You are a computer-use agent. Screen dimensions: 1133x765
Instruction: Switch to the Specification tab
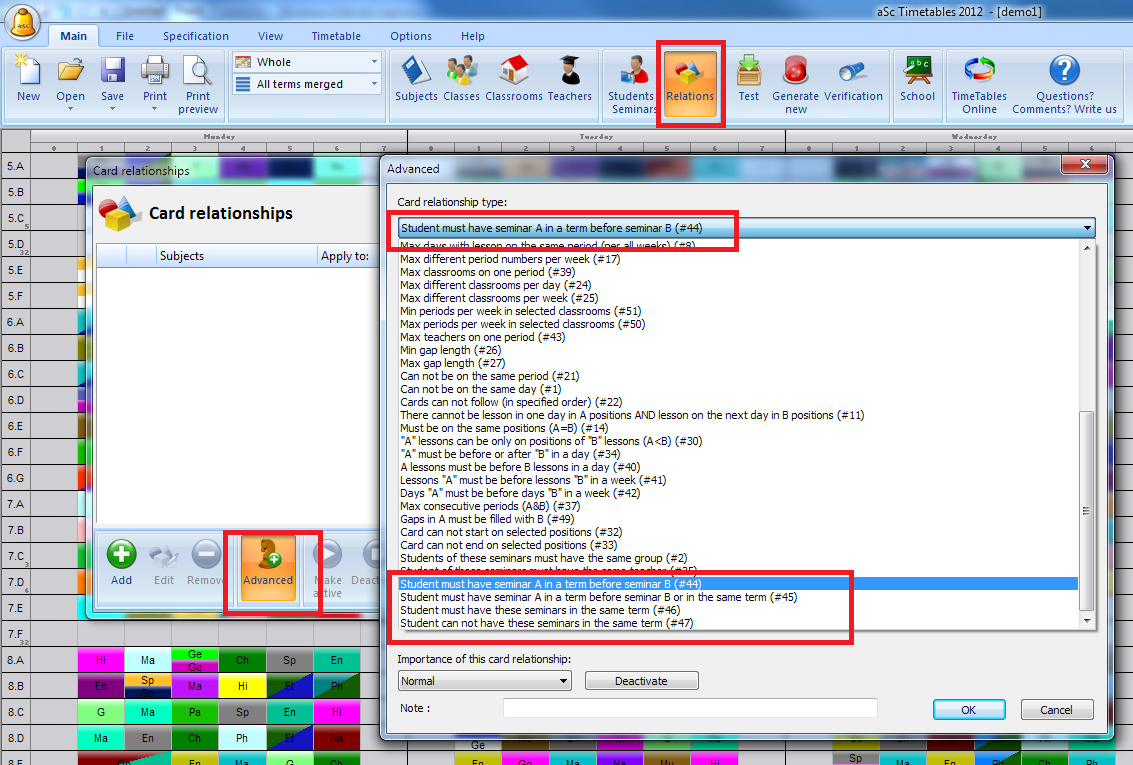[x=196, y=36]
